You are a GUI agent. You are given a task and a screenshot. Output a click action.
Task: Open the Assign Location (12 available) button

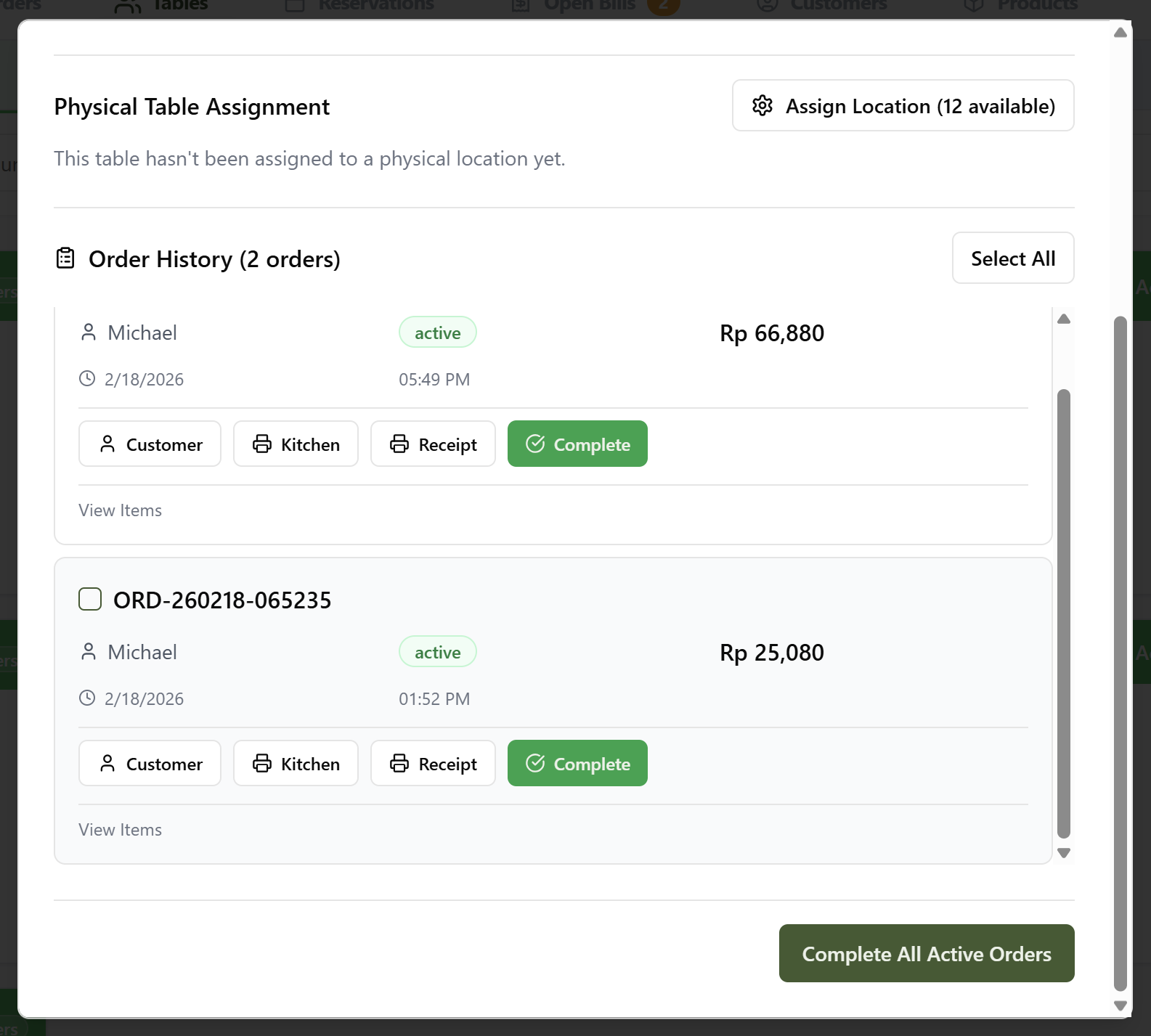[x=903, y=106]
